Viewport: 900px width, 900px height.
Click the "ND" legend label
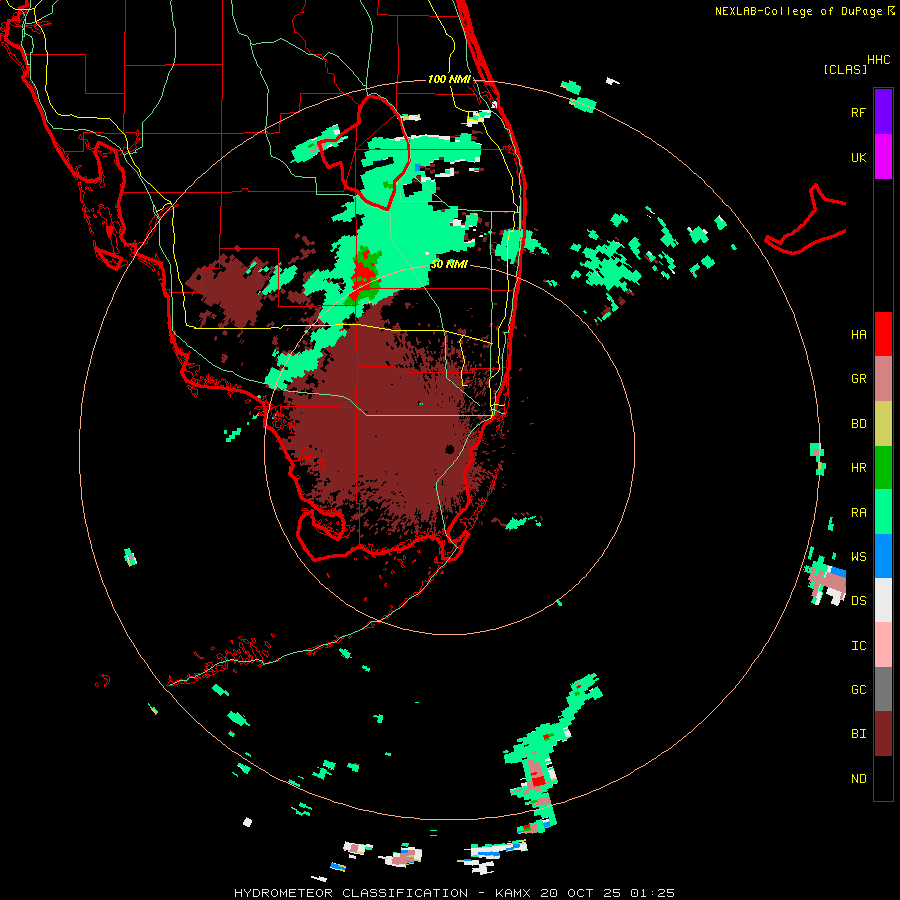click(858, 779)
